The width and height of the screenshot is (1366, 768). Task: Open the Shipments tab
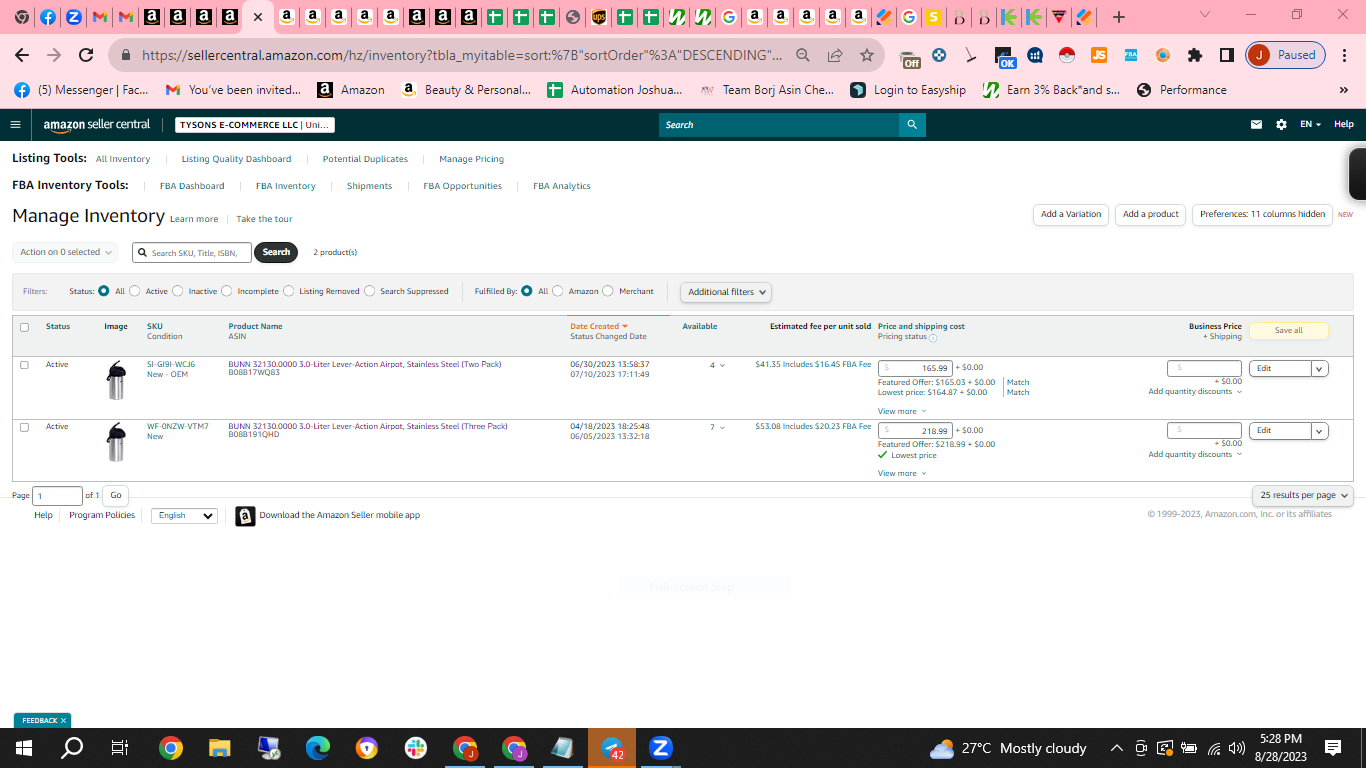click(369, 186)
